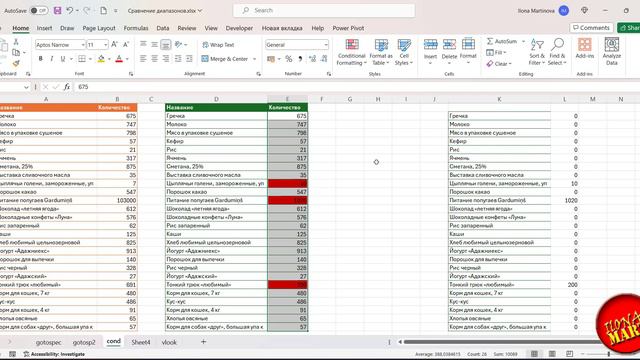Click the Italic formatting button

pos(51,59)
